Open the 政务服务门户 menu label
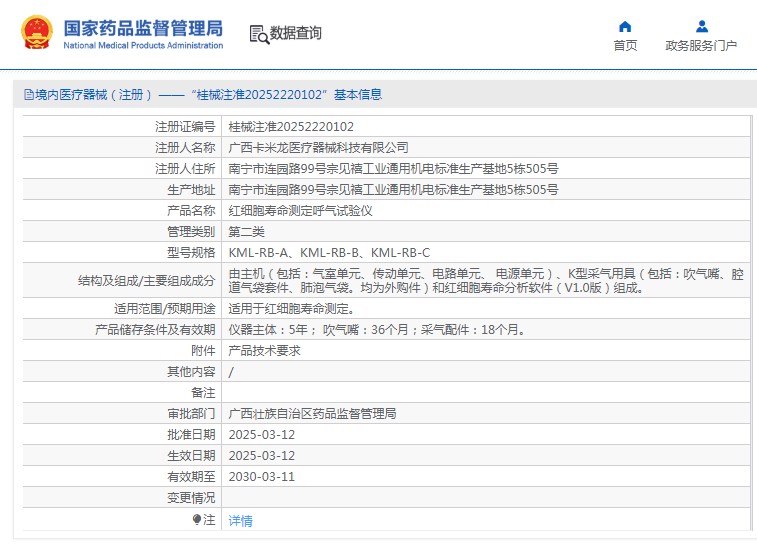The image size is (757, 548). tap(701, 46)
